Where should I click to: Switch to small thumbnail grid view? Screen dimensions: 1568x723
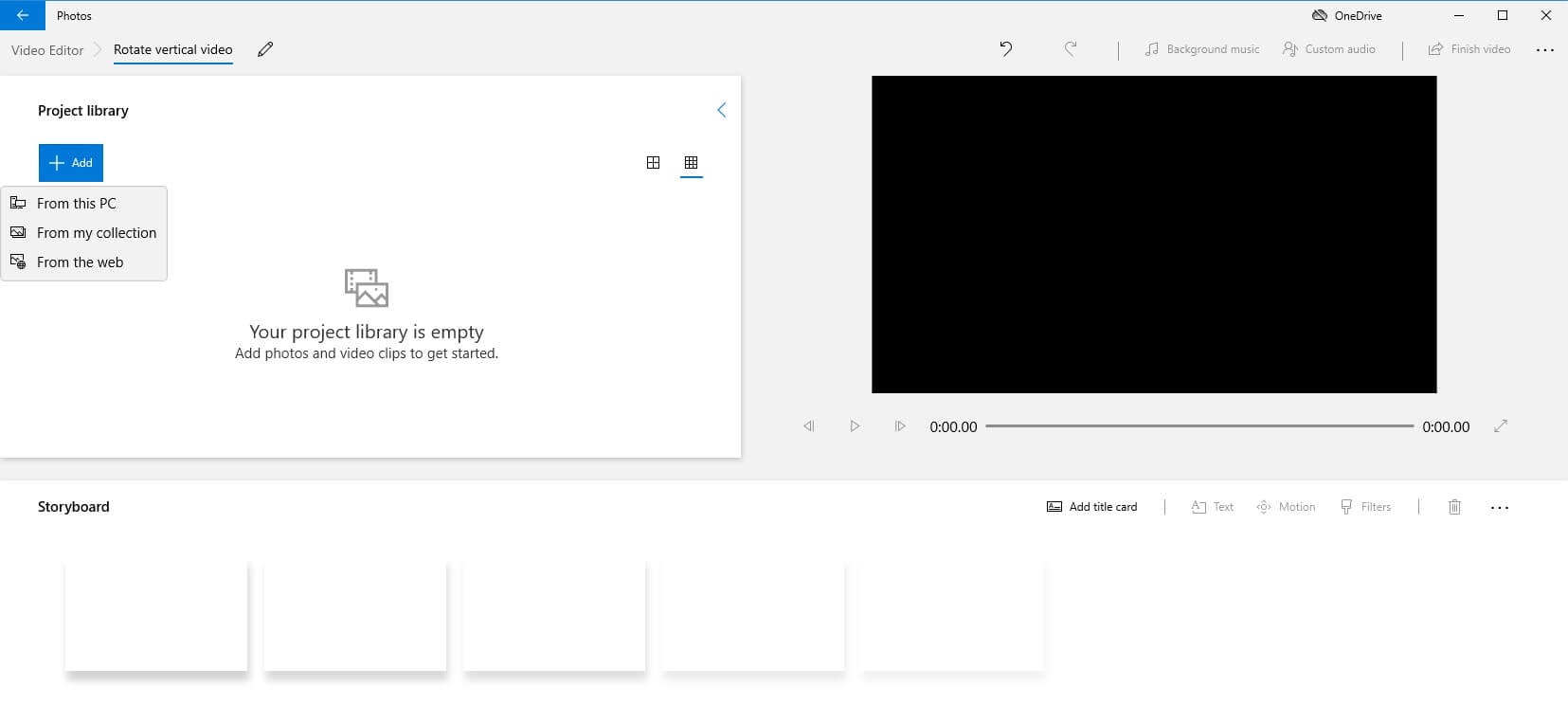pyautogui.click(x=691, y=162)
